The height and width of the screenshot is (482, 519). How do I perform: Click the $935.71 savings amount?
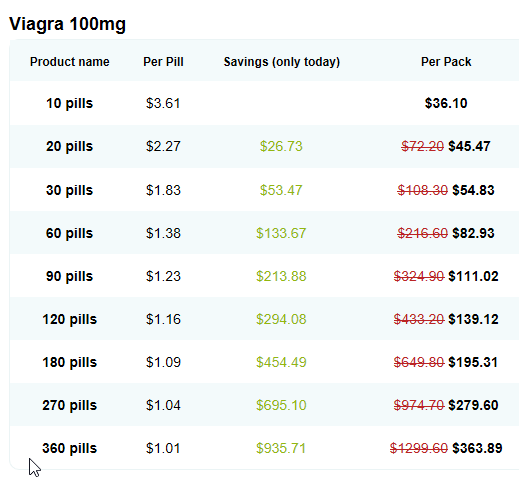281,448
